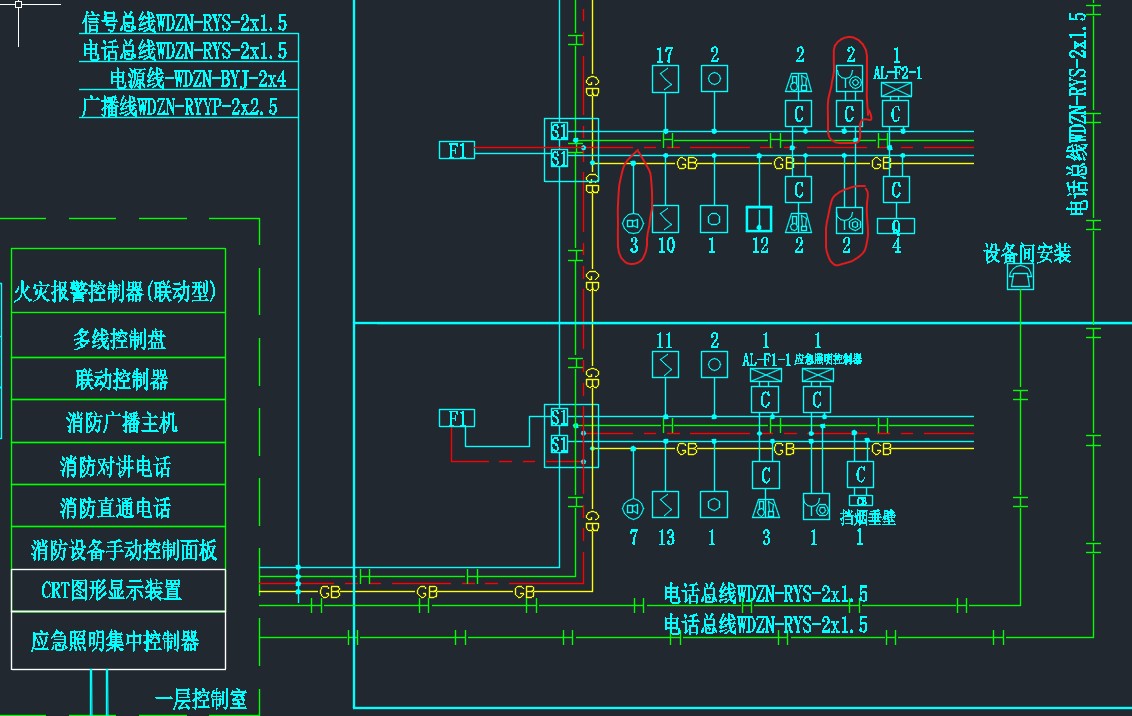1132x716 pixels.
Task: Click the 消防广播主机 panel box
Action: [x=118, y=422]
